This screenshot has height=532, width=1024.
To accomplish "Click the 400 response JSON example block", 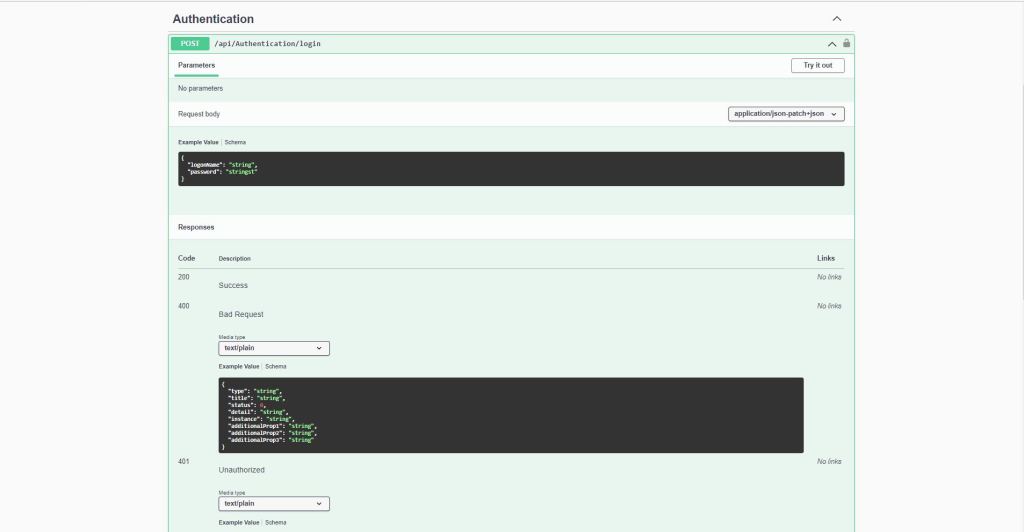I will [510, 415].
